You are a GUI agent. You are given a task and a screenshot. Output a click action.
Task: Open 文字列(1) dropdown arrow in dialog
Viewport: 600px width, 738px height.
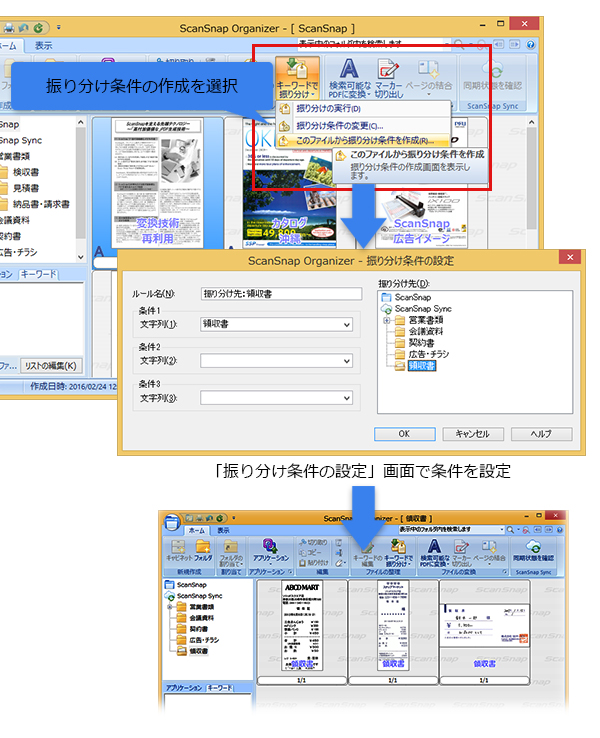click(x=347, y=324)
